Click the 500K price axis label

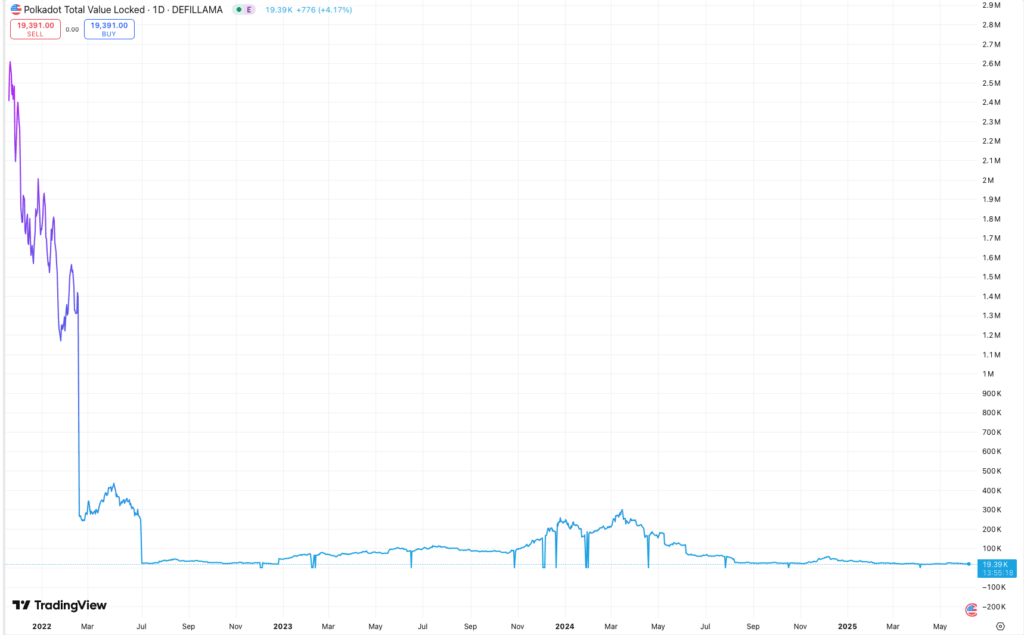click(x=991, y=471)
